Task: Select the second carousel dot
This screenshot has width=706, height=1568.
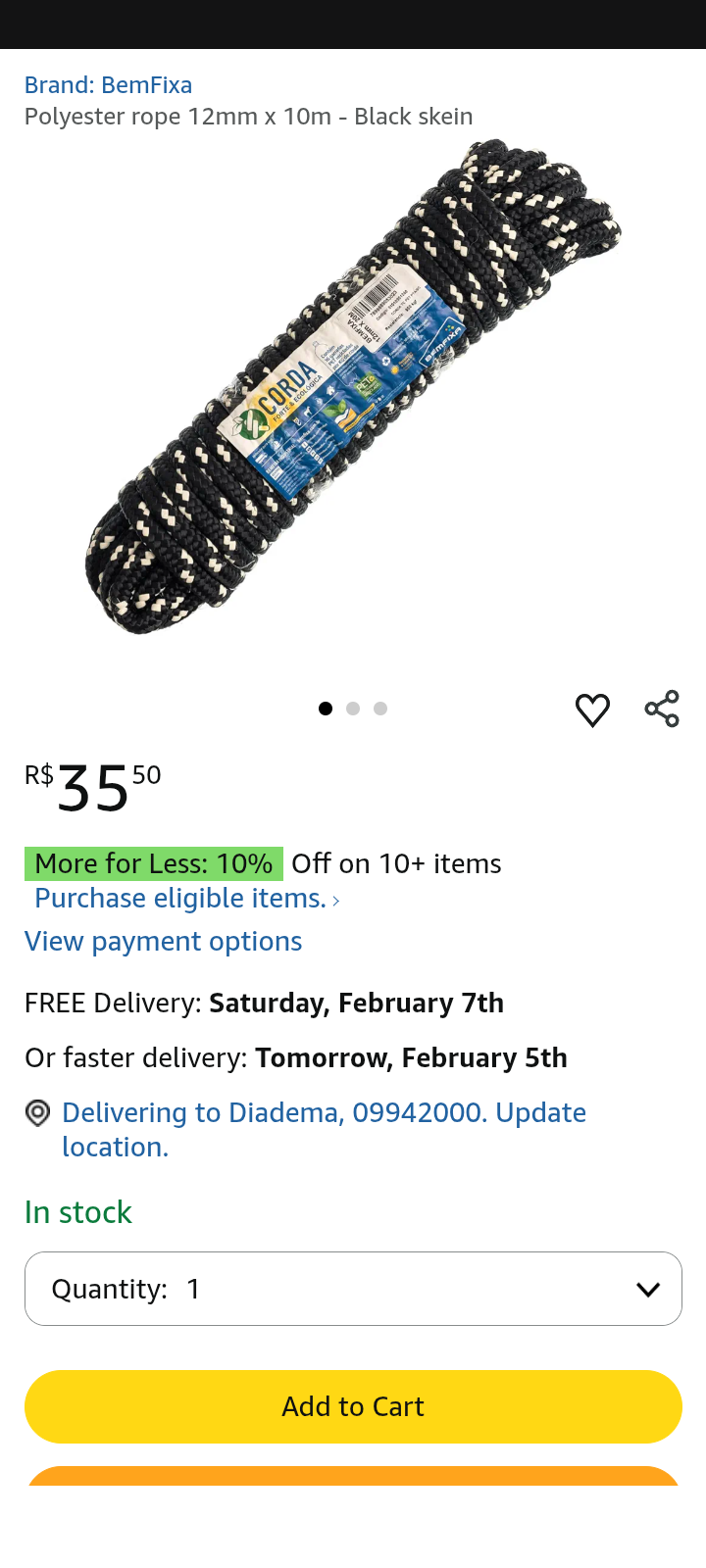Action: pyautogui.click(x=353, y=709)
